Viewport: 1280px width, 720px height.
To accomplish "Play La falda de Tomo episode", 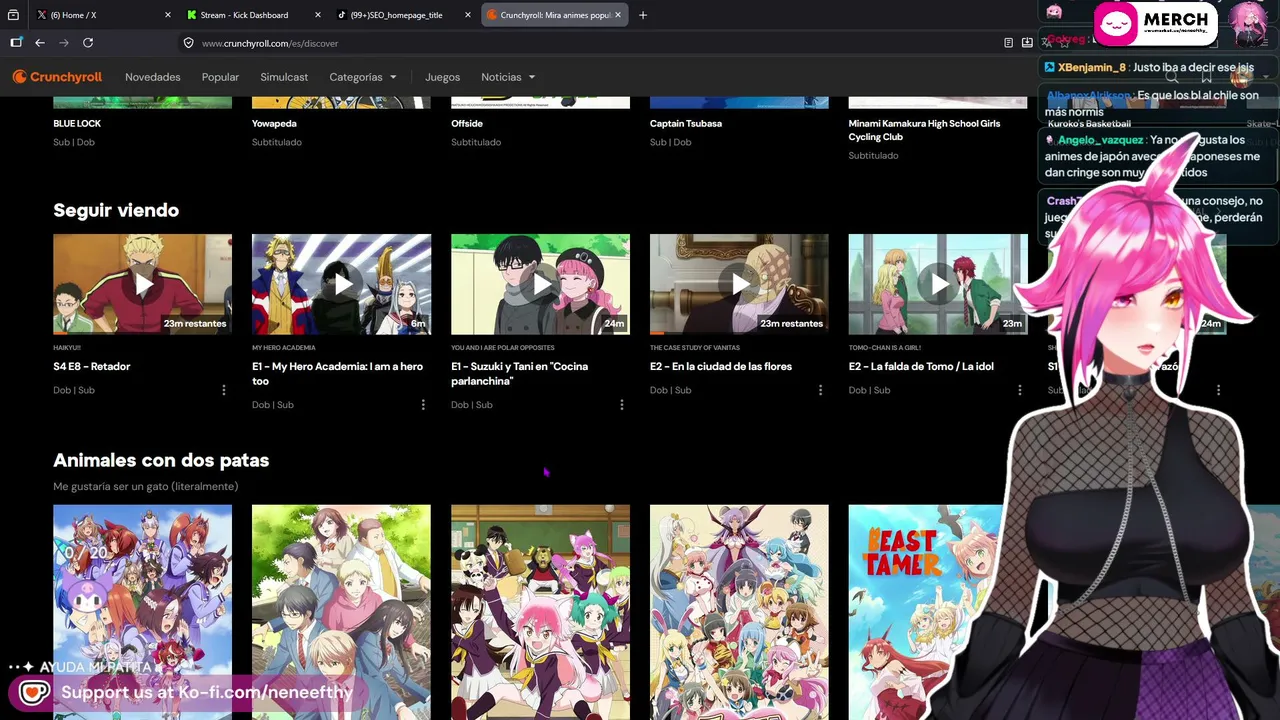I will coord(938,284).
